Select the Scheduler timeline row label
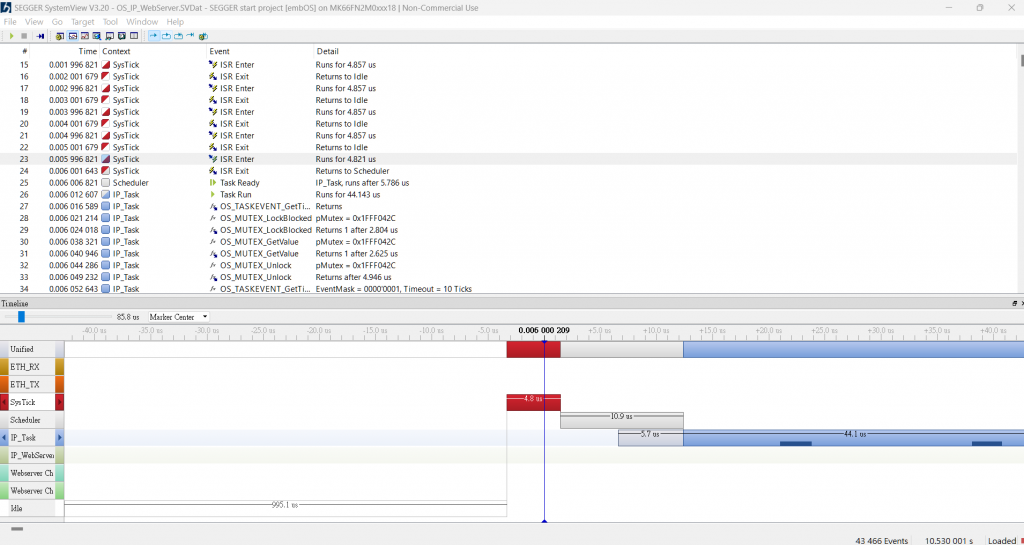This screenshot has width=1024, height=545. pos(32,420)
